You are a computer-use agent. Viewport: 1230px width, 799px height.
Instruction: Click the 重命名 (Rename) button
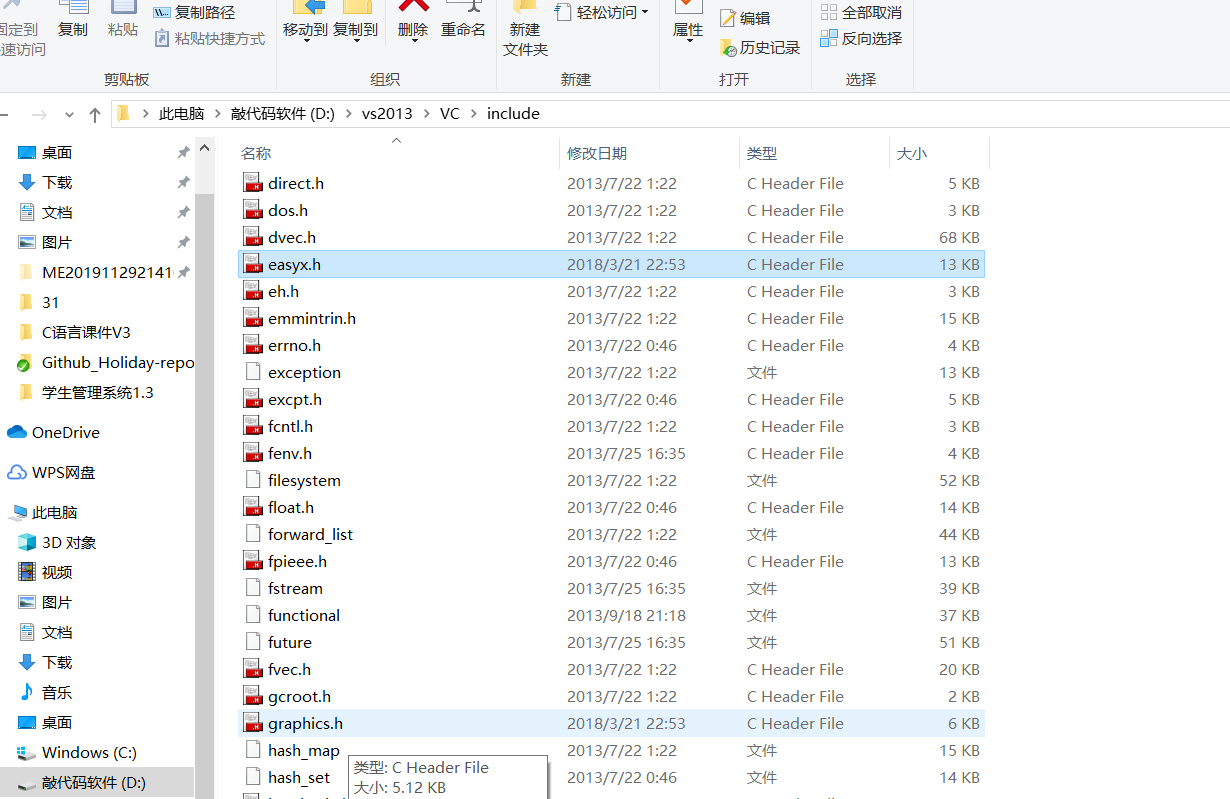463,20
